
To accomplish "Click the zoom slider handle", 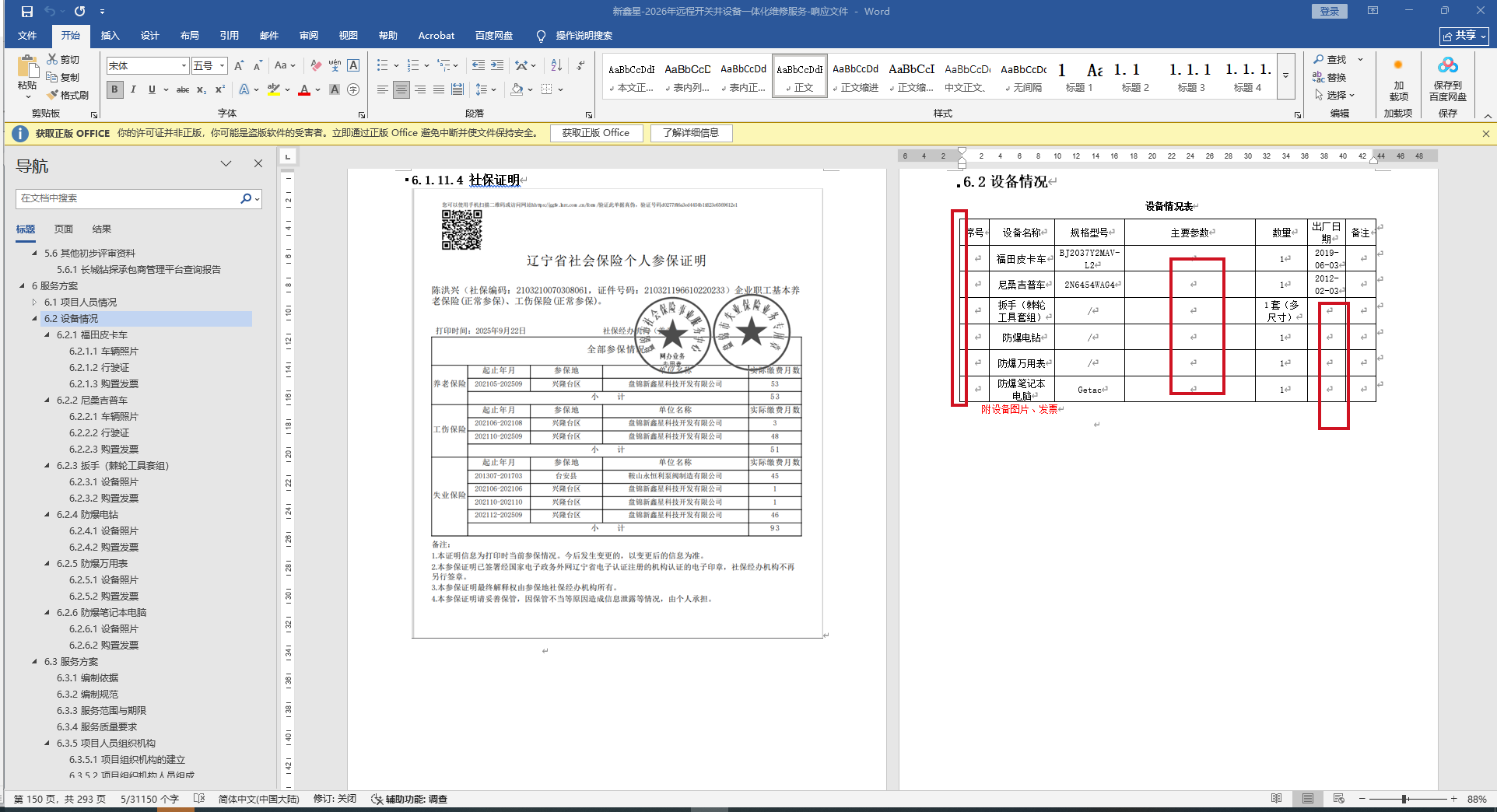I will point(1404,799).
